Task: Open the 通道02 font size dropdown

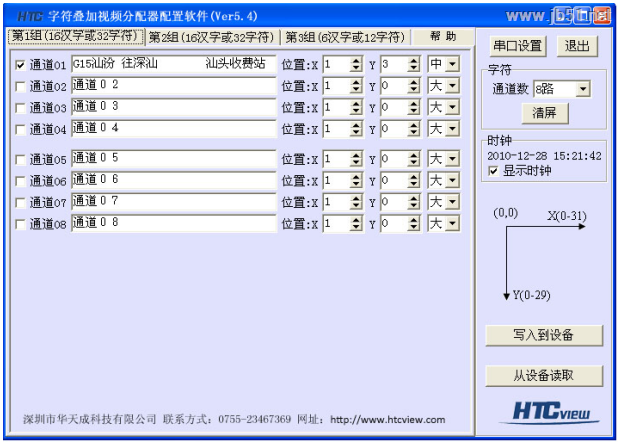Action: click(x=452, y=86)
